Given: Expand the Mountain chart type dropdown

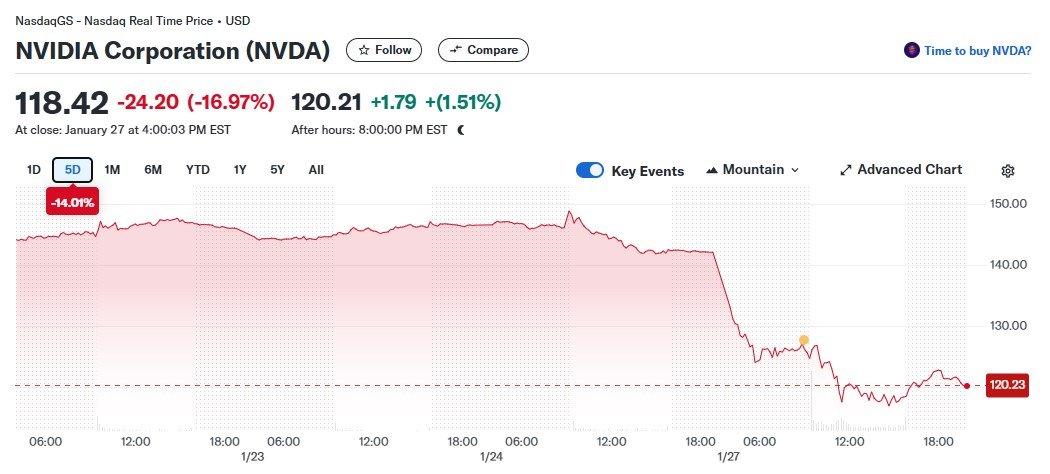Looking at the screenshot, I should (x=753, y=170).
